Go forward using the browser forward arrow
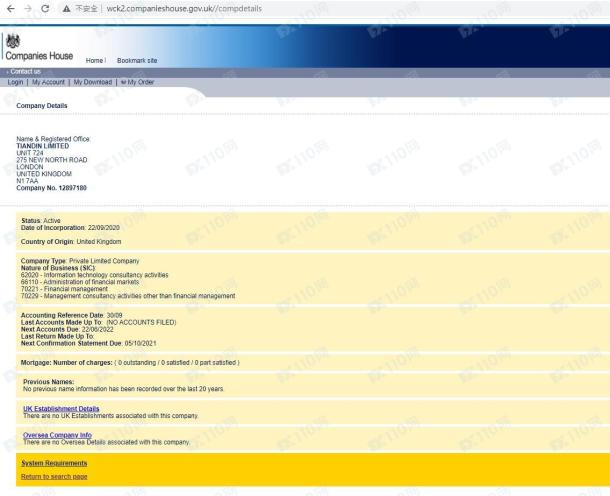 (x=28, y=9)
